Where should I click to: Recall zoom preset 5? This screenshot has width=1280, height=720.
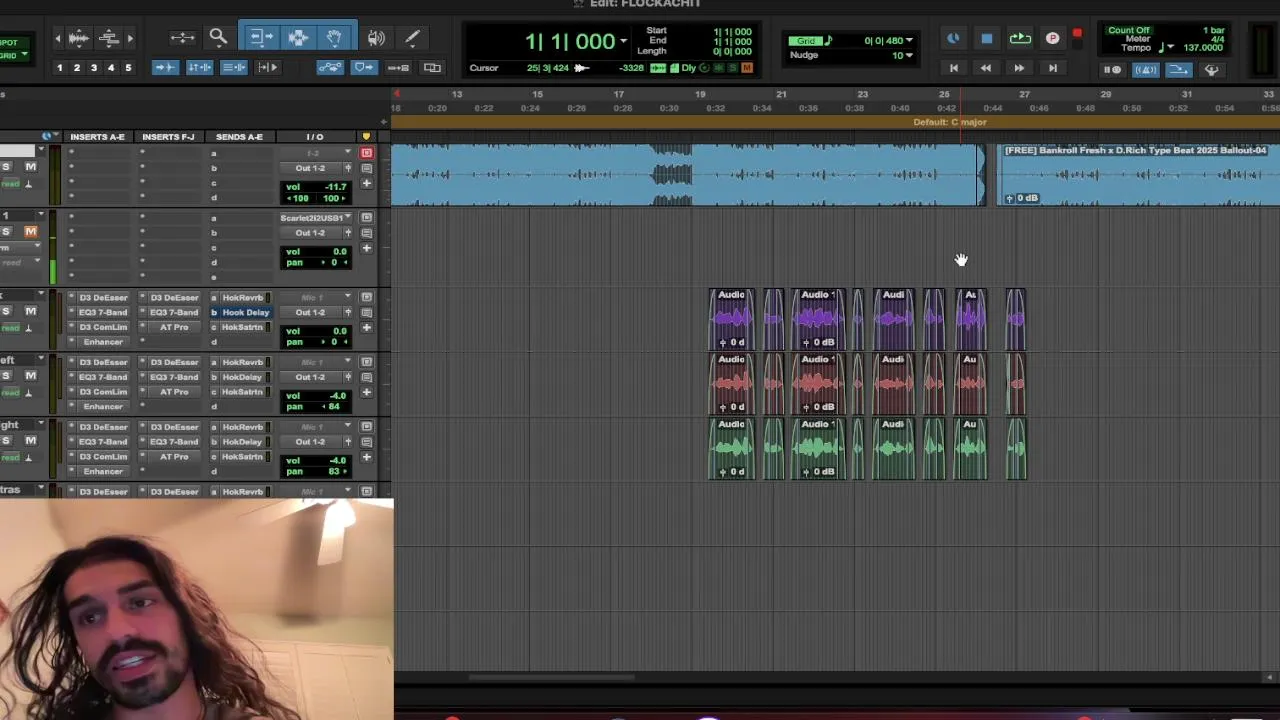(x=127, y=68)
